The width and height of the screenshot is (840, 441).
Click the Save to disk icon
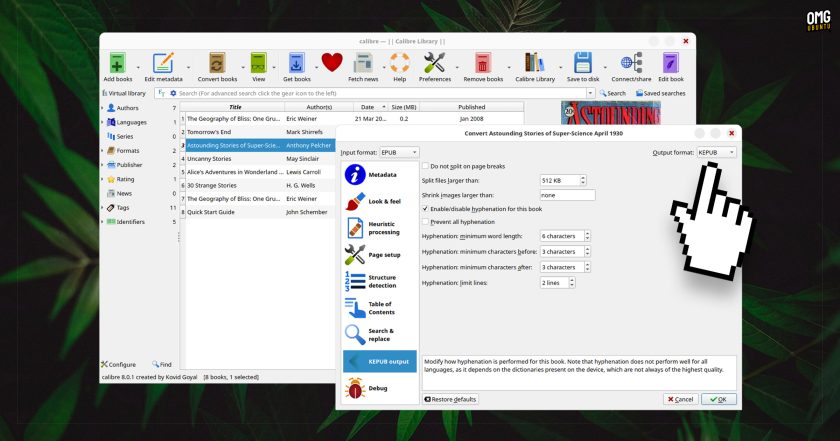[x=582, y=63]
